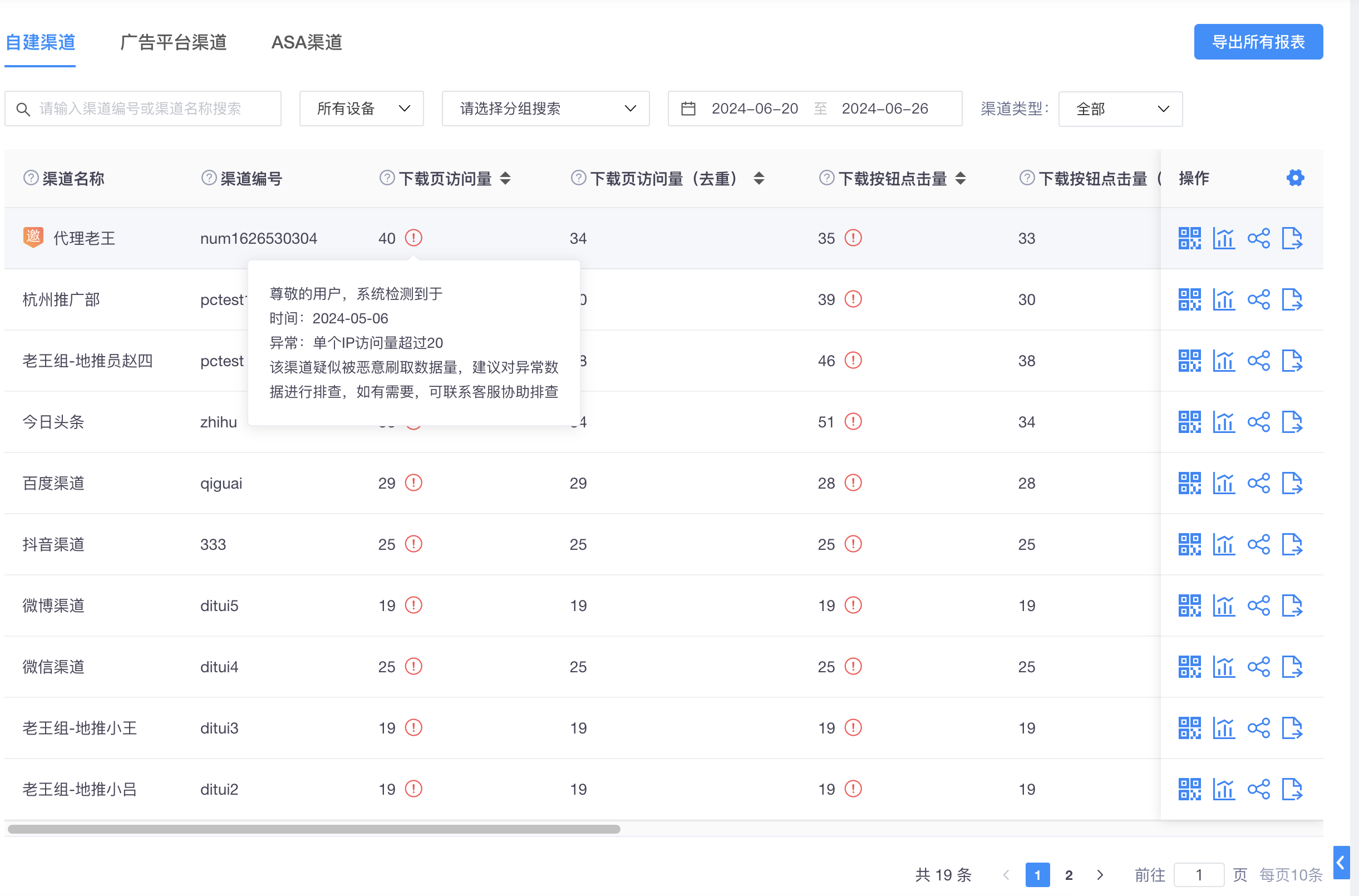This screenshot has height=896, width=1359.
Task: Click warning icon beside 杭州推广部 clicks 39
Action: pos(853,299)
